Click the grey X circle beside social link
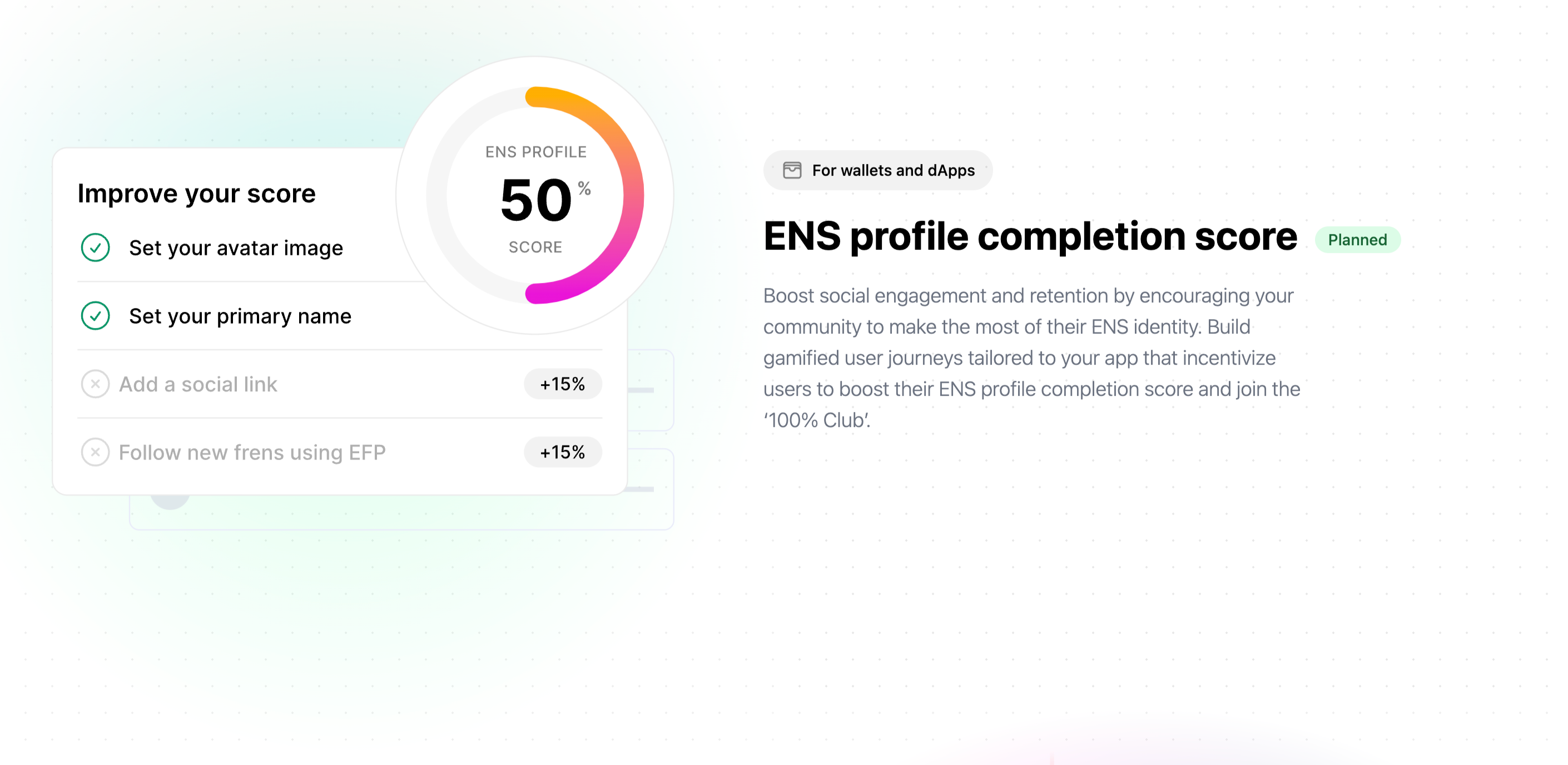The image size is (1568, 765). click(95, 384)
